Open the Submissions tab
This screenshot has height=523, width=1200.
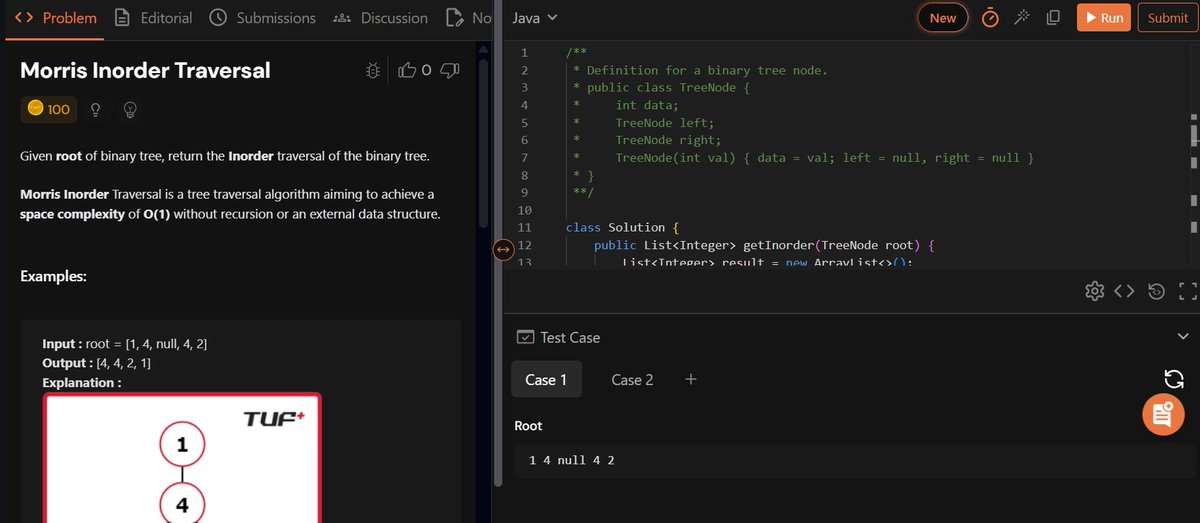point(262,18)
